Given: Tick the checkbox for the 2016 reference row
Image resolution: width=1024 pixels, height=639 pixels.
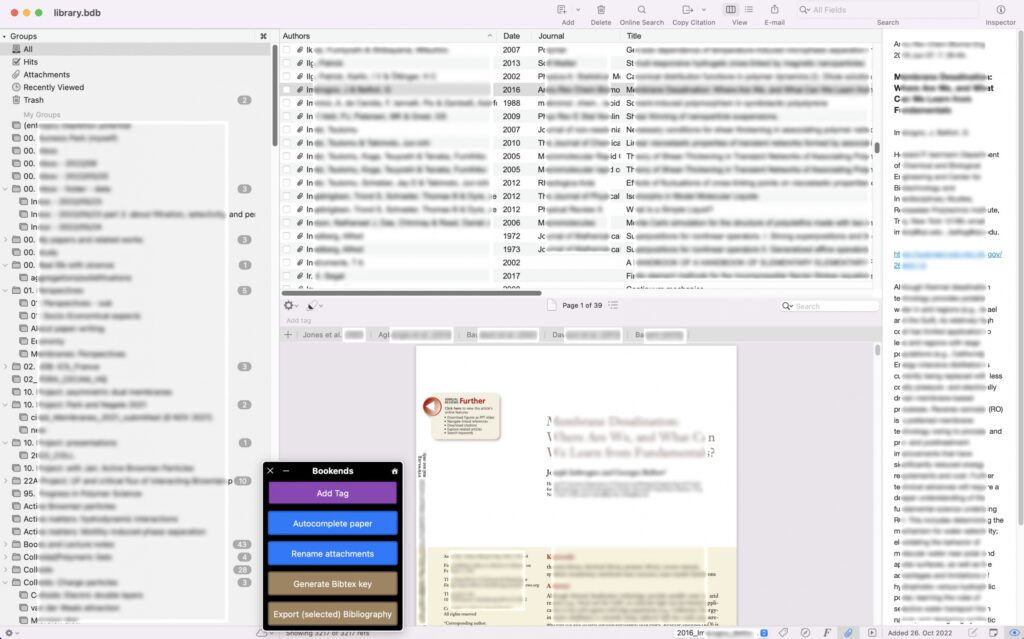Looking at the screenshot, I should (286, 90).
